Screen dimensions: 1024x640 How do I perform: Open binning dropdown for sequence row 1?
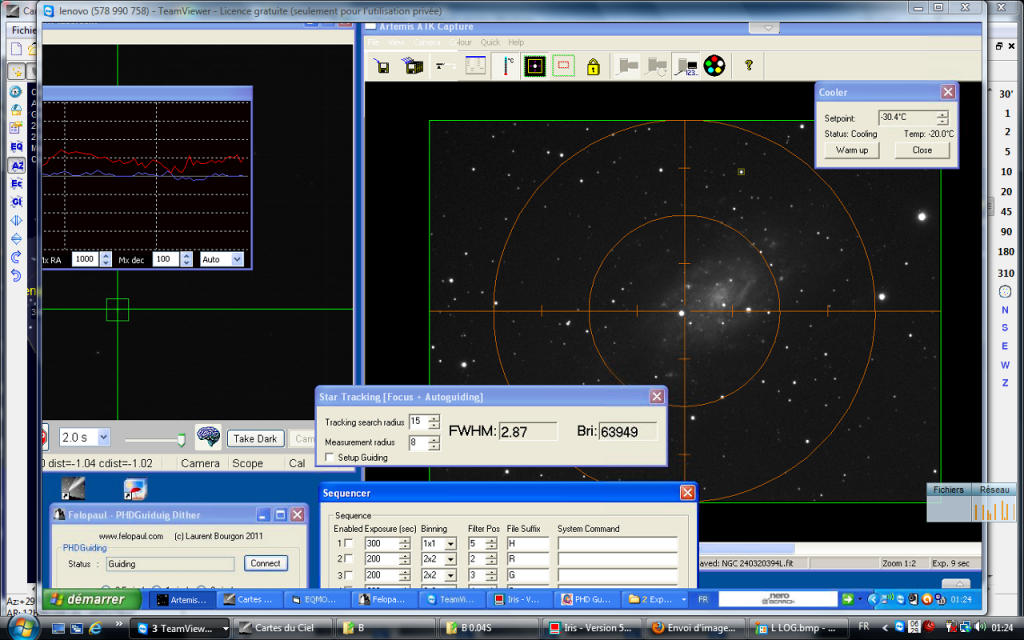point(451,544)
